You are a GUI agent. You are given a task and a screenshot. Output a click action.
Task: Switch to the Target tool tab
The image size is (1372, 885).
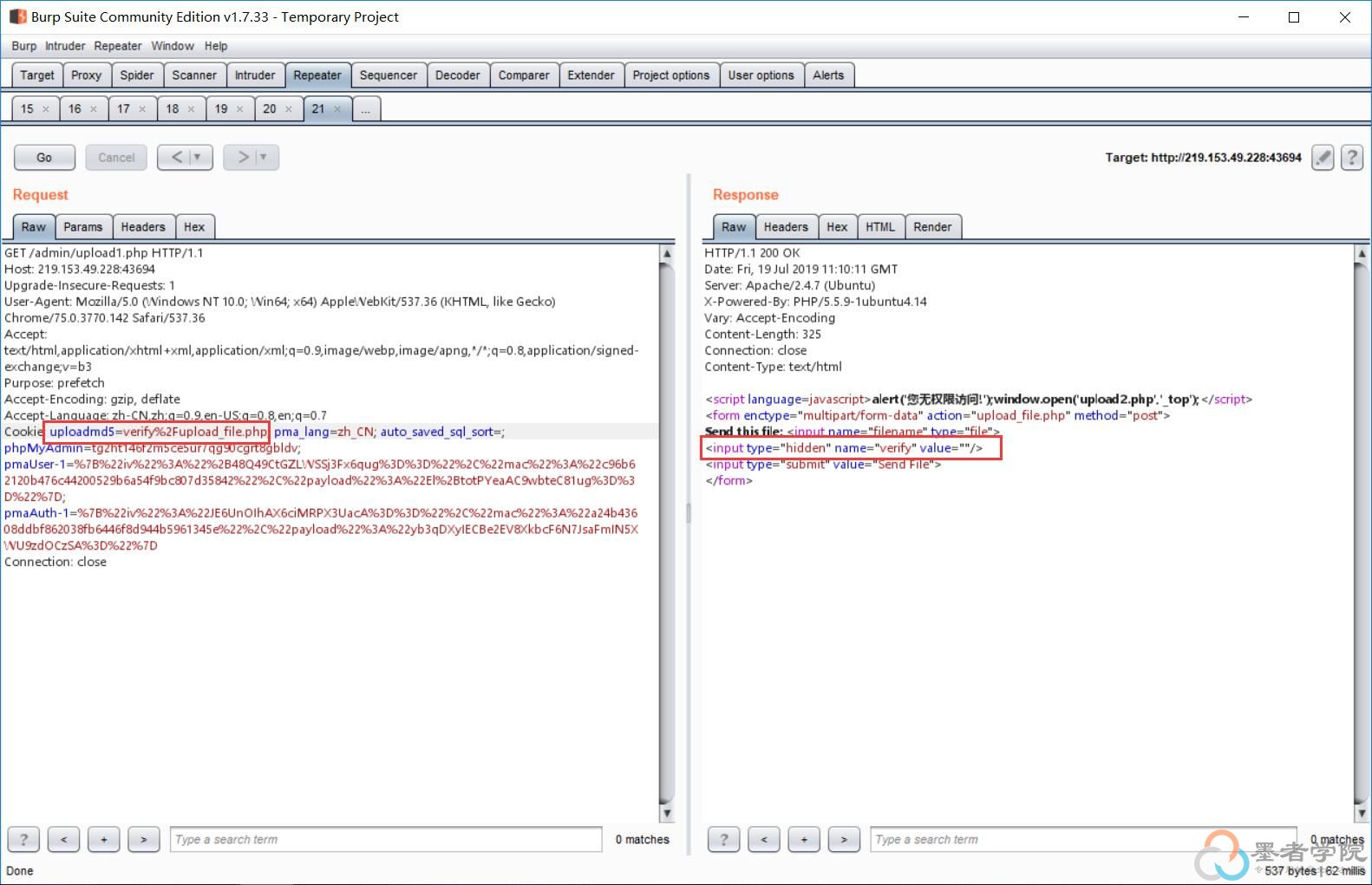point(37,75)
